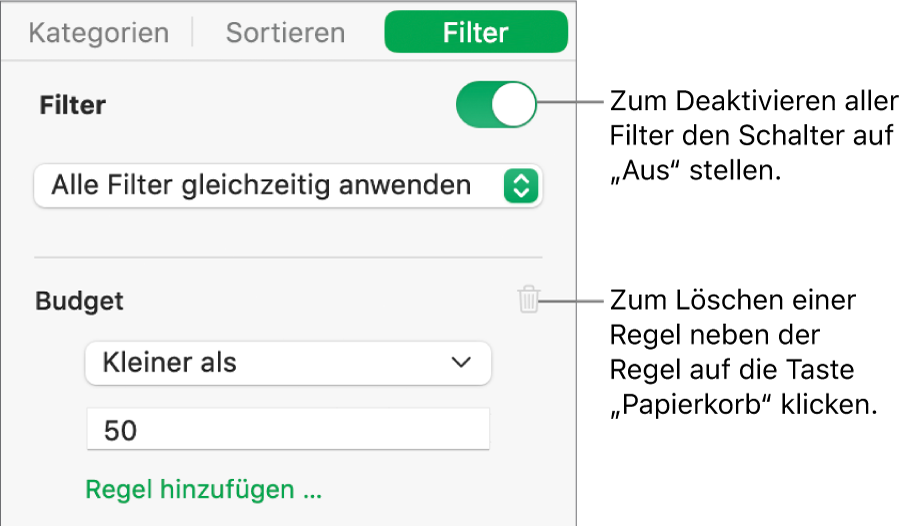The height and width of the screenshot is (526, 918).
Task: Click green up-down arrows on filter mode popup
Action: click(x=521, y=185)
